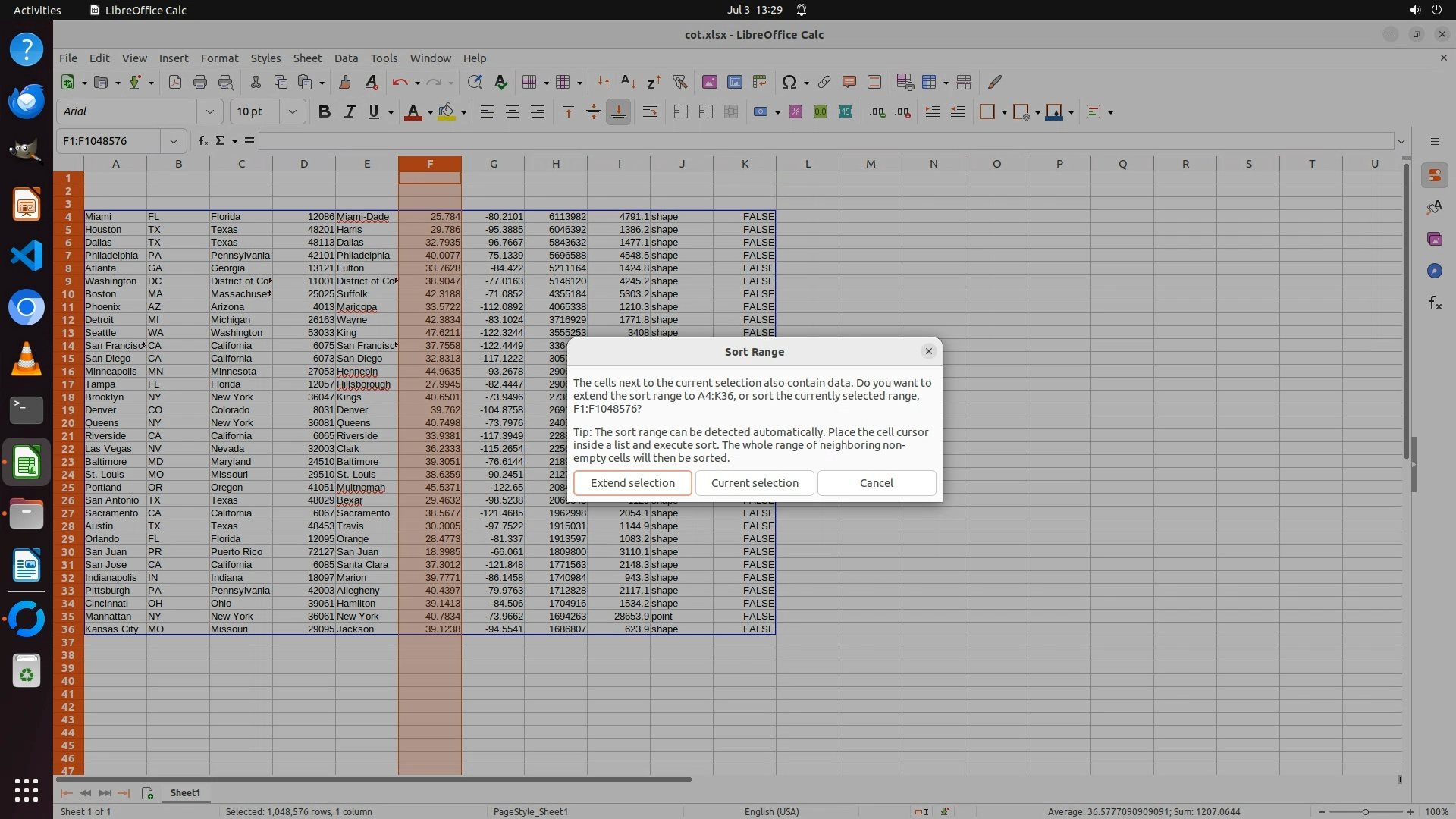Click the Extend selection button
1456x819 pixels.
(632, 483)
